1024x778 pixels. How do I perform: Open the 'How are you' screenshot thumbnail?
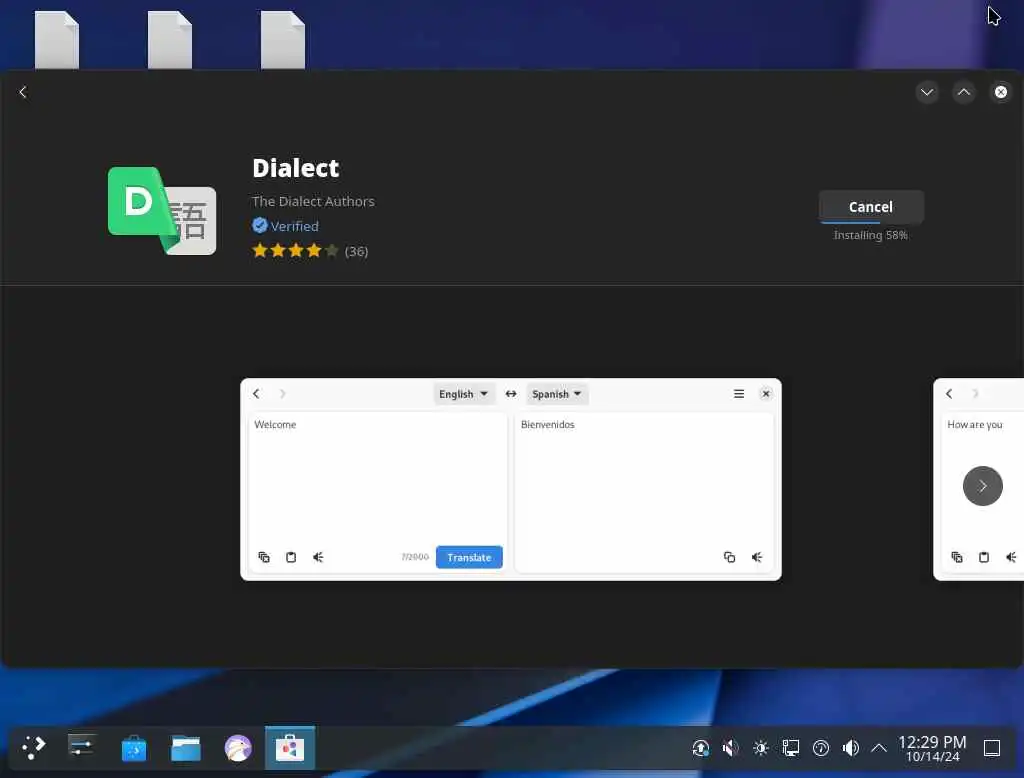coord(978,479)
